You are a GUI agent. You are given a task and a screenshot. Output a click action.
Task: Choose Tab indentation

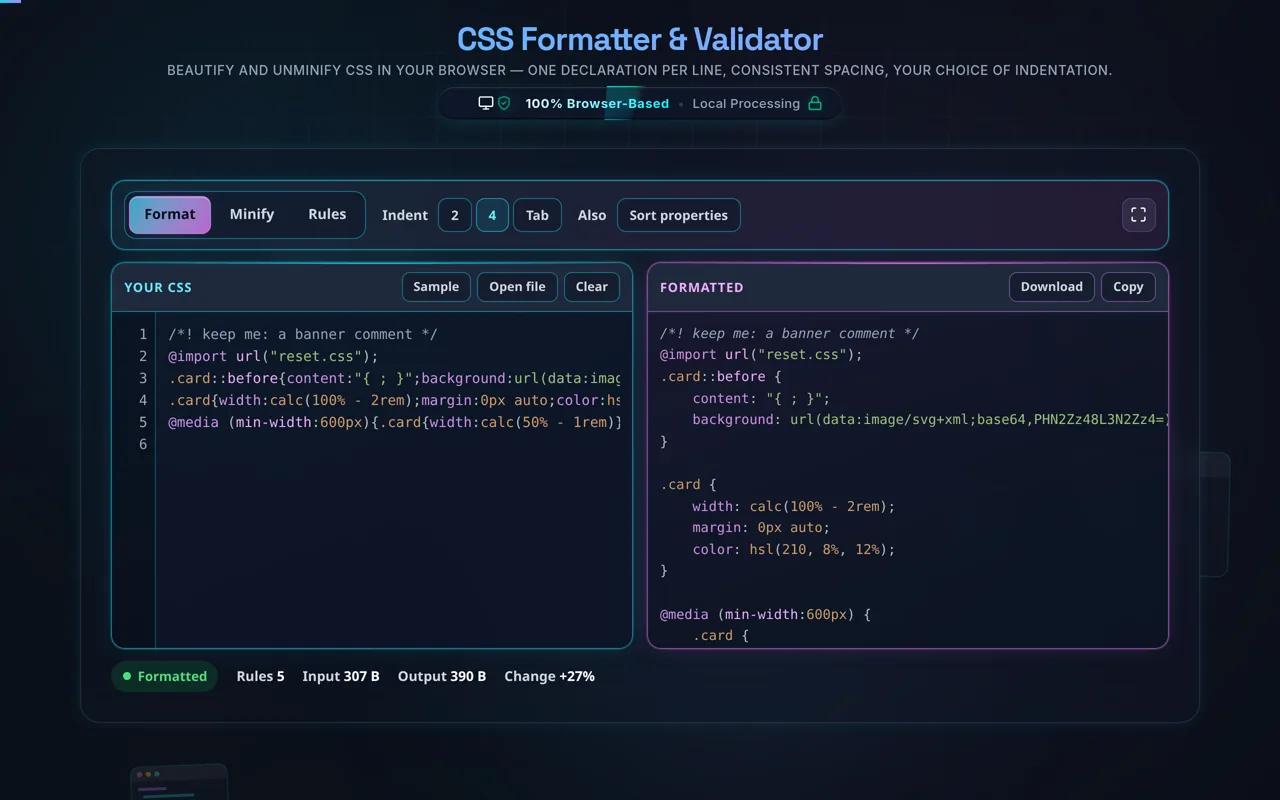[x=537, y=215]
